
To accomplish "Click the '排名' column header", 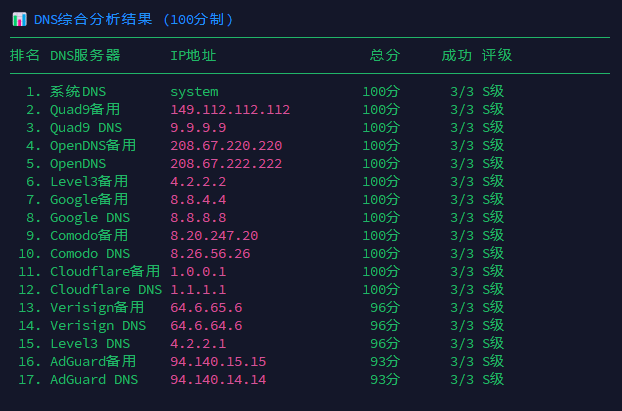I will click(25, 56).
